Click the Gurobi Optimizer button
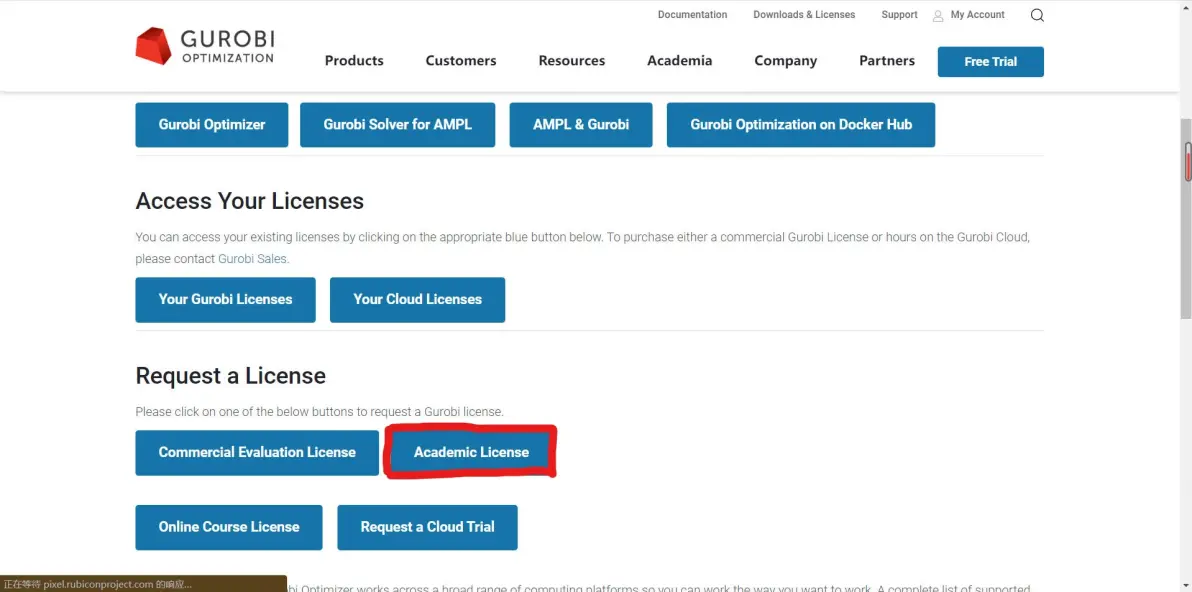 tap(212, 125)
